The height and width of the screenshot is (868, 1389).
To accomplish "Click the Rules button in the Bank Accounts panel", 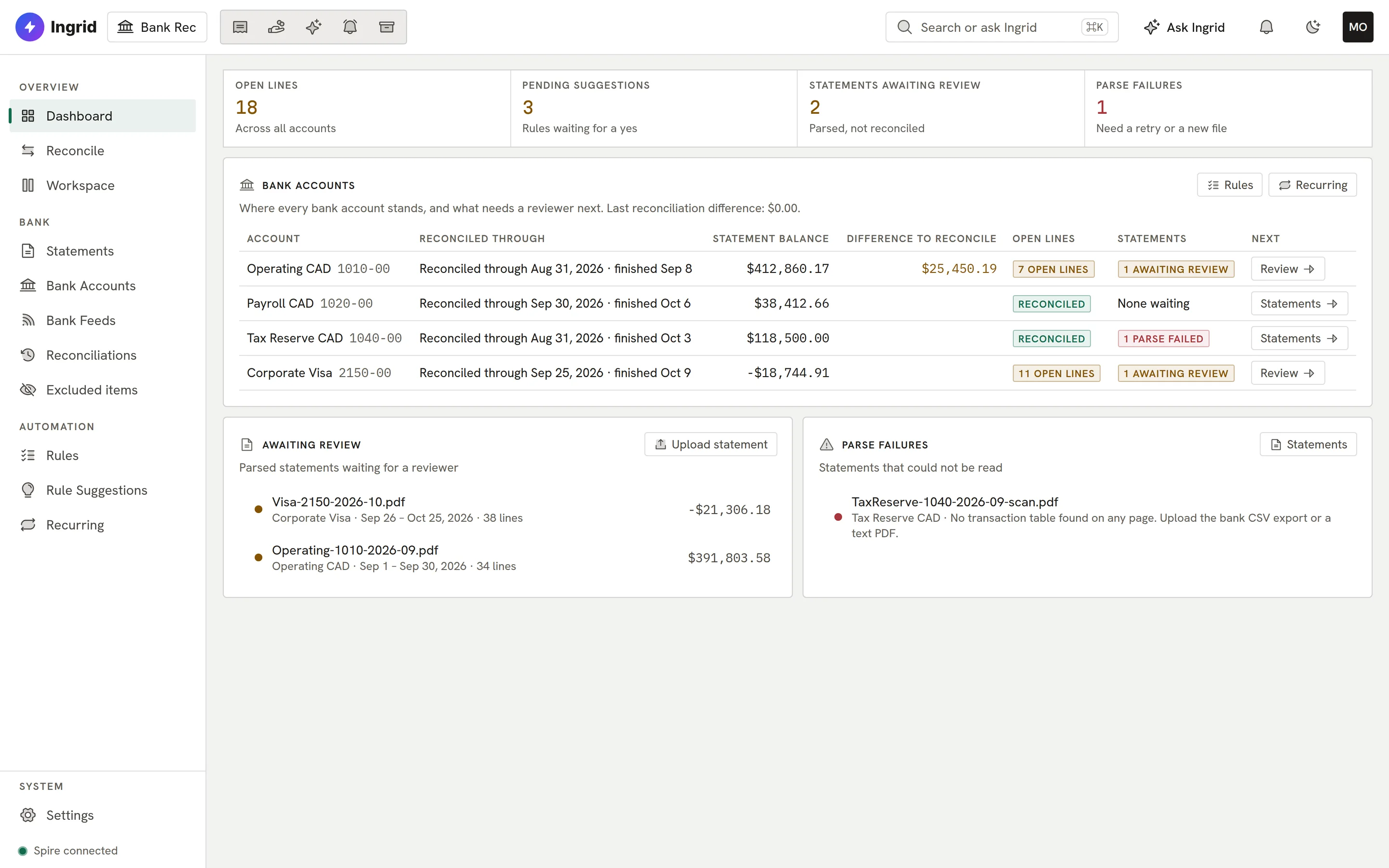I will point(1229,185).
